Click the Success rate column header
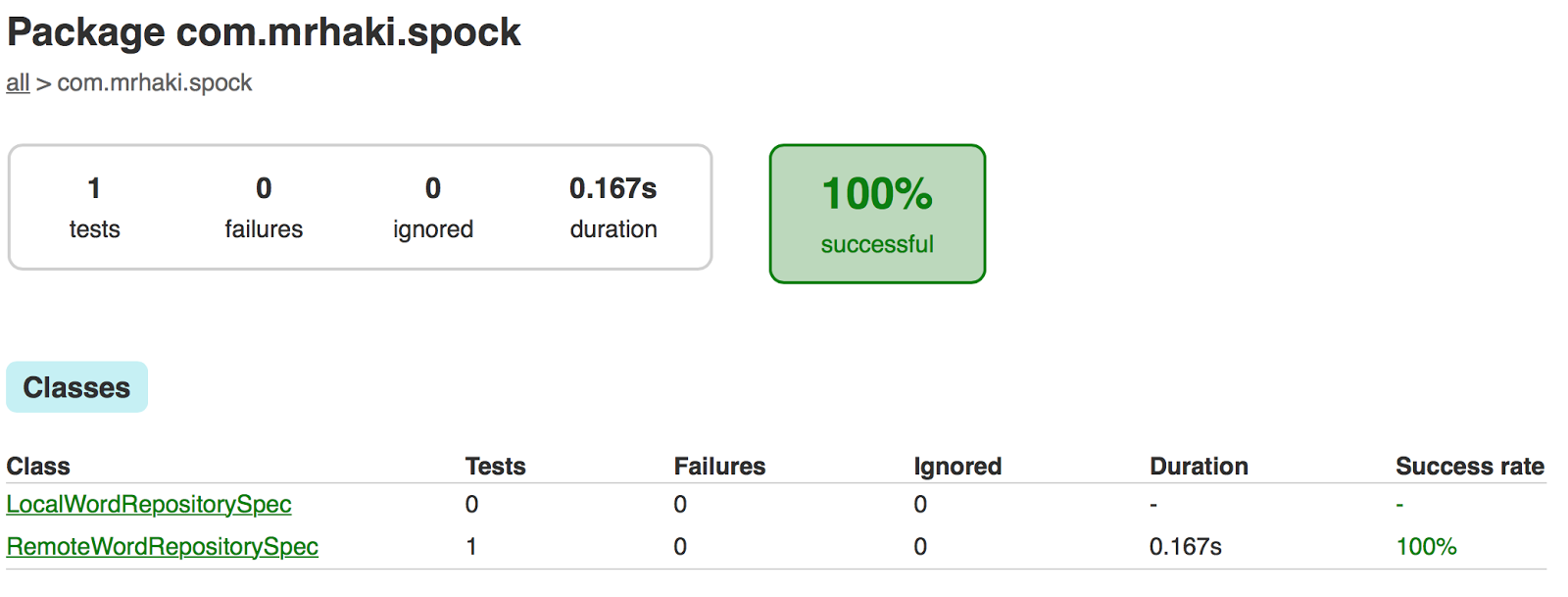Viewport: 1568px width, 597px height. tap(1469, 466)
